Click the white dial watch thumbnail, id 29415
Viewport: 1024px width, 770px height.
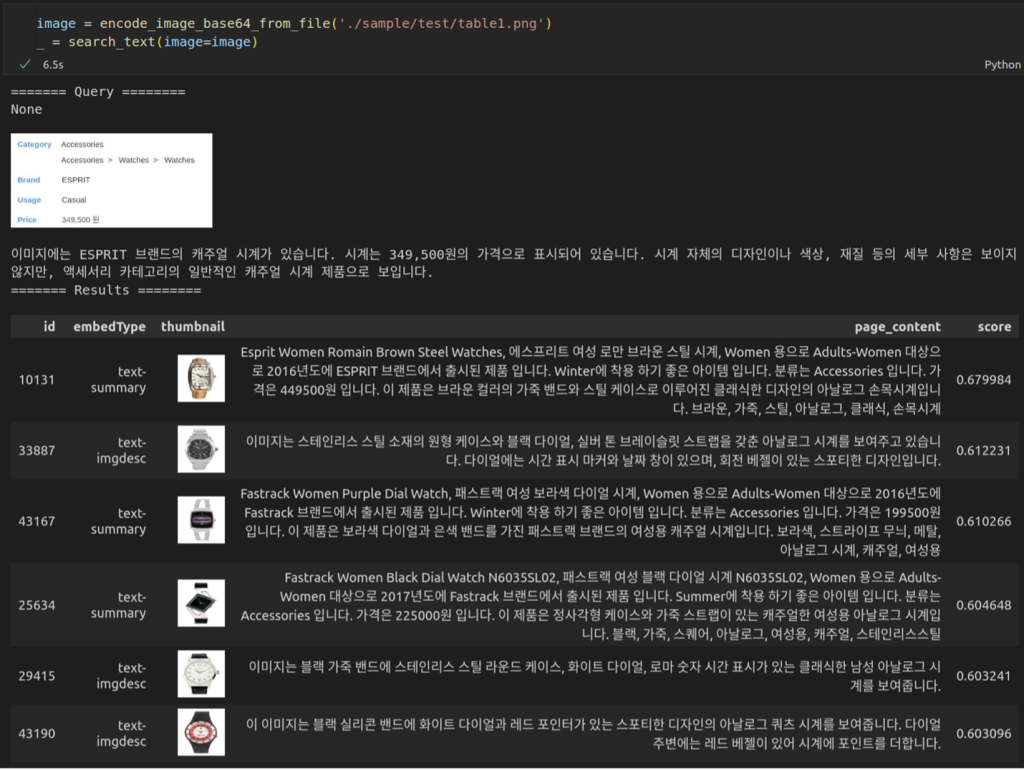(x=201, y=674)
